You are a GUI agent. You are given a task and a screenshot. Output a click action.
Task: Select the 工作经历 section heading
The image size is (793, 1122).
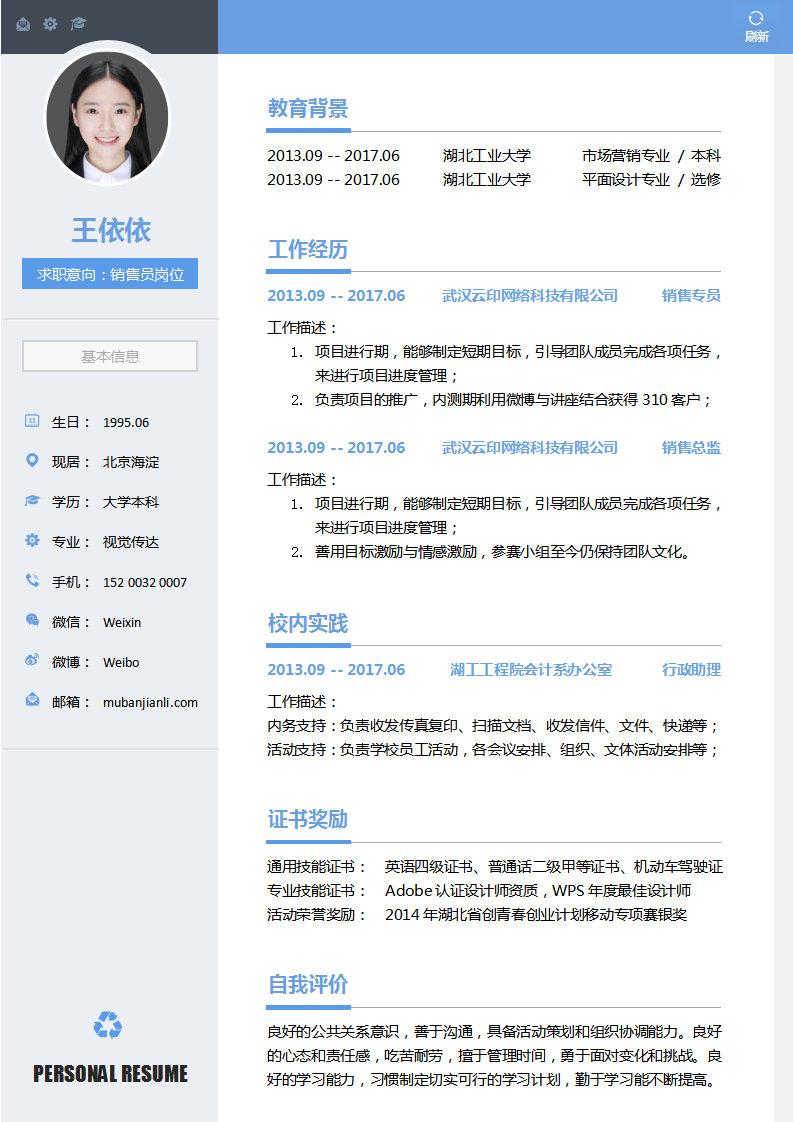[308, 249]
